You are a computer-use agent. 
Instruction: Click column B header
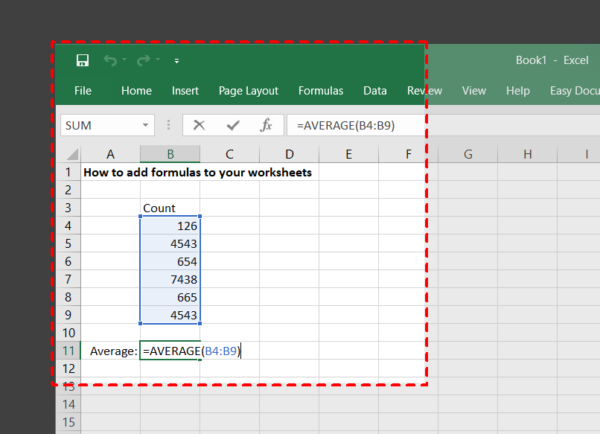click(x=170, y=154)
